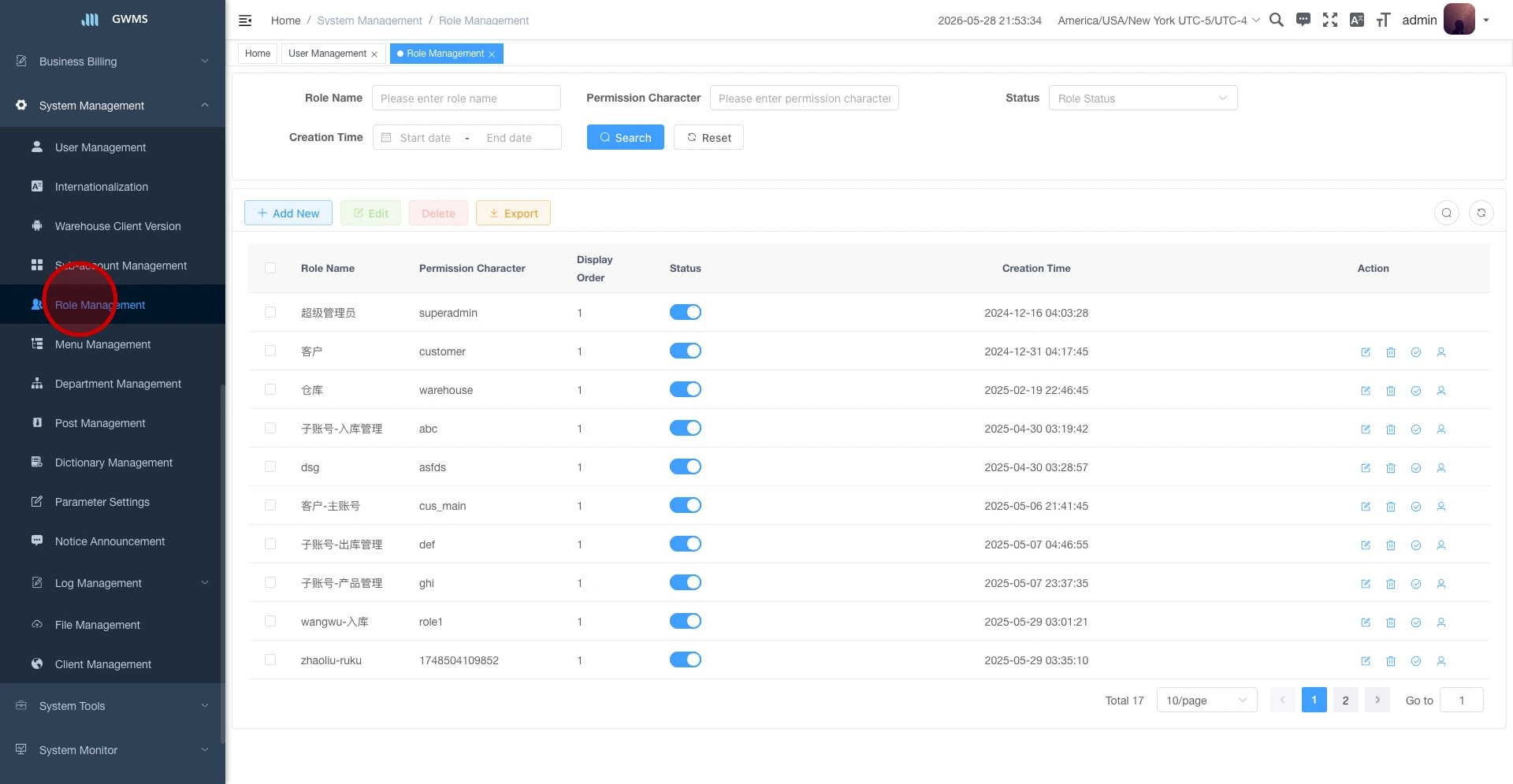Screen dimensions: 1513x784
Task: Toggle status switch for dsg role
Action: click(686, 466)
